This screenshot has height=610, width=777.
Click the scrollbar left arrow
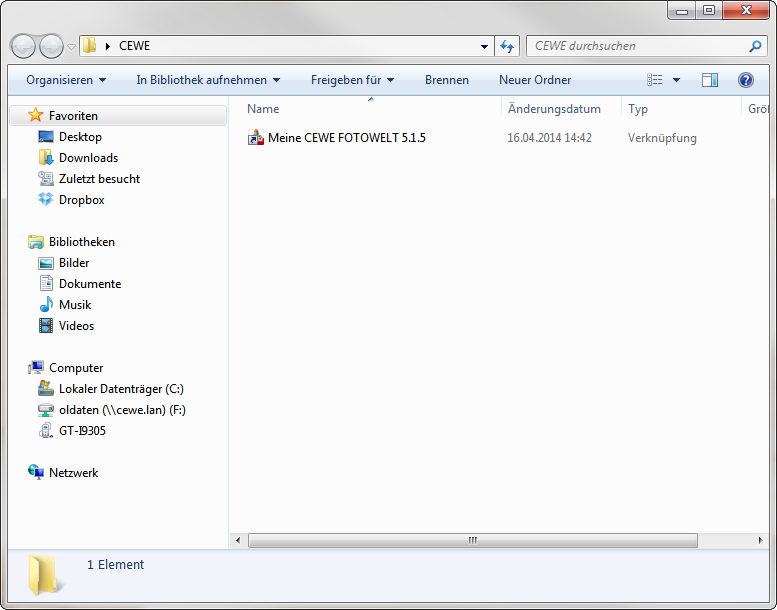coord(238,540)
